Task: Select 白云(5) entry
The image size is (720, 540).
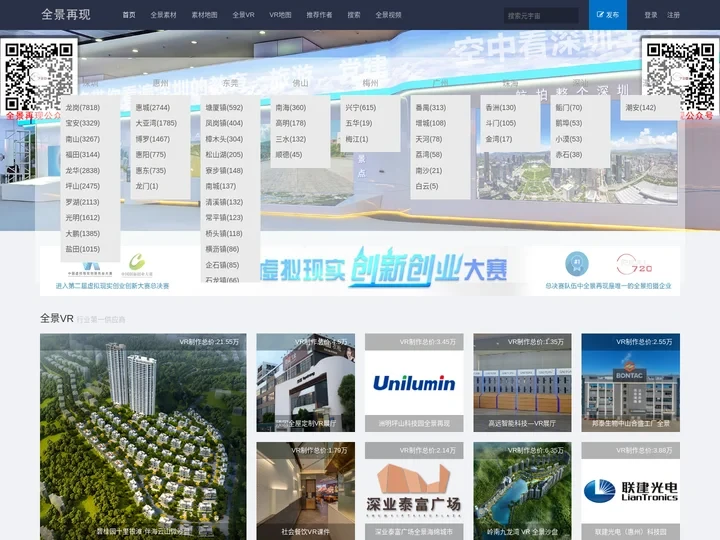Action: 427,186
